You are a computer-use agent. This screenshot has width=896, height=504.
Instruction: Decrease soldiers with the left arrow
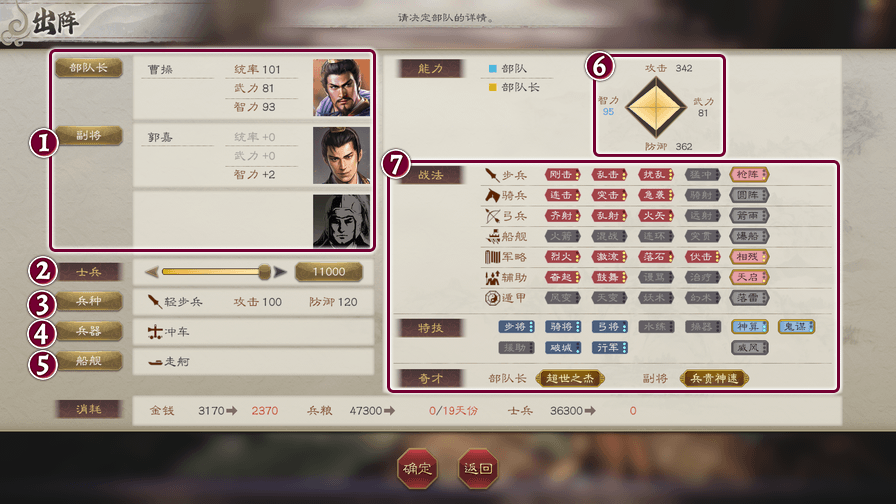pyautogui.click(x=151, y=272)
